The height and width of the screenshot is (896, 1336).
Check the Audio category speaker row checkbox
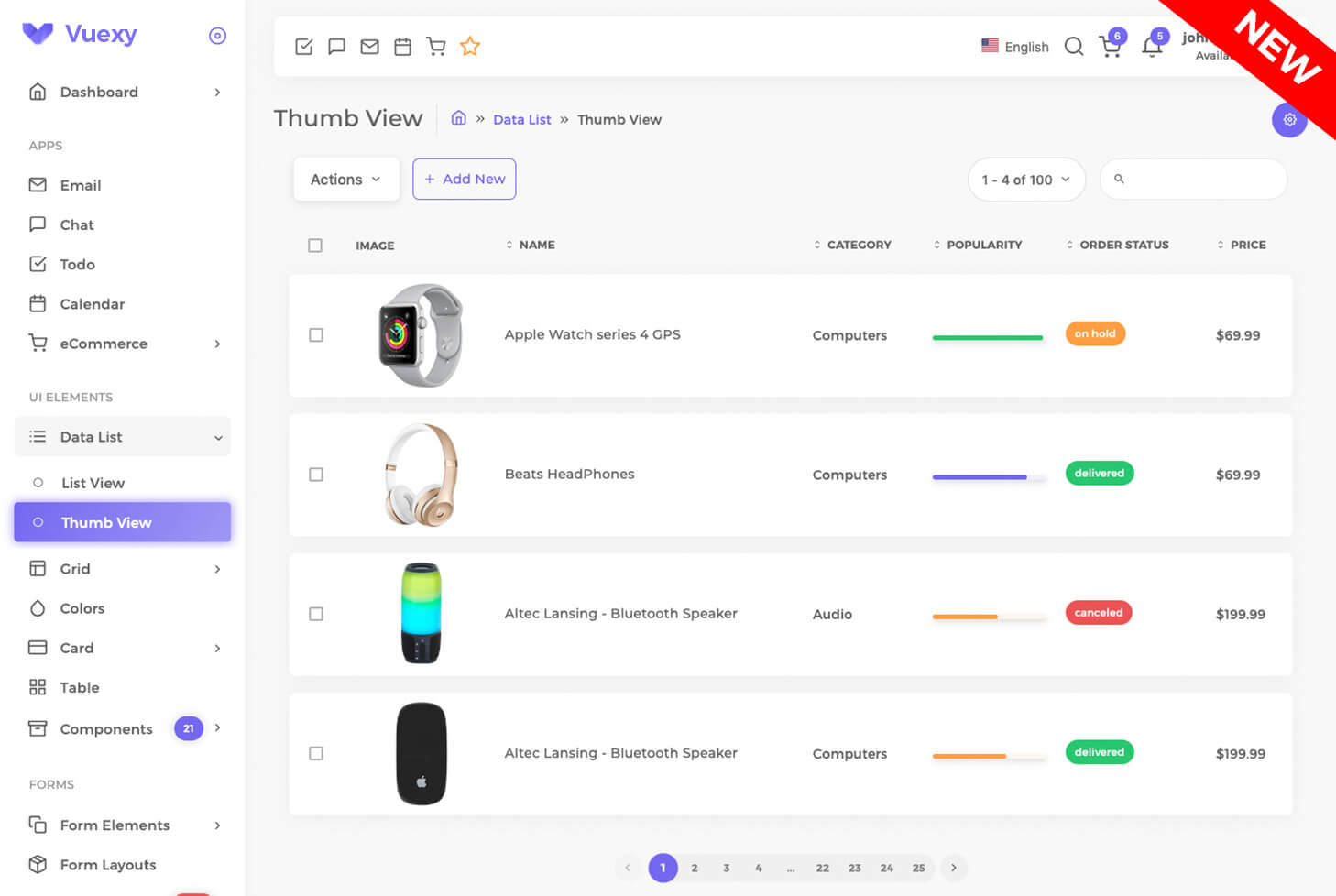[316, 614]
